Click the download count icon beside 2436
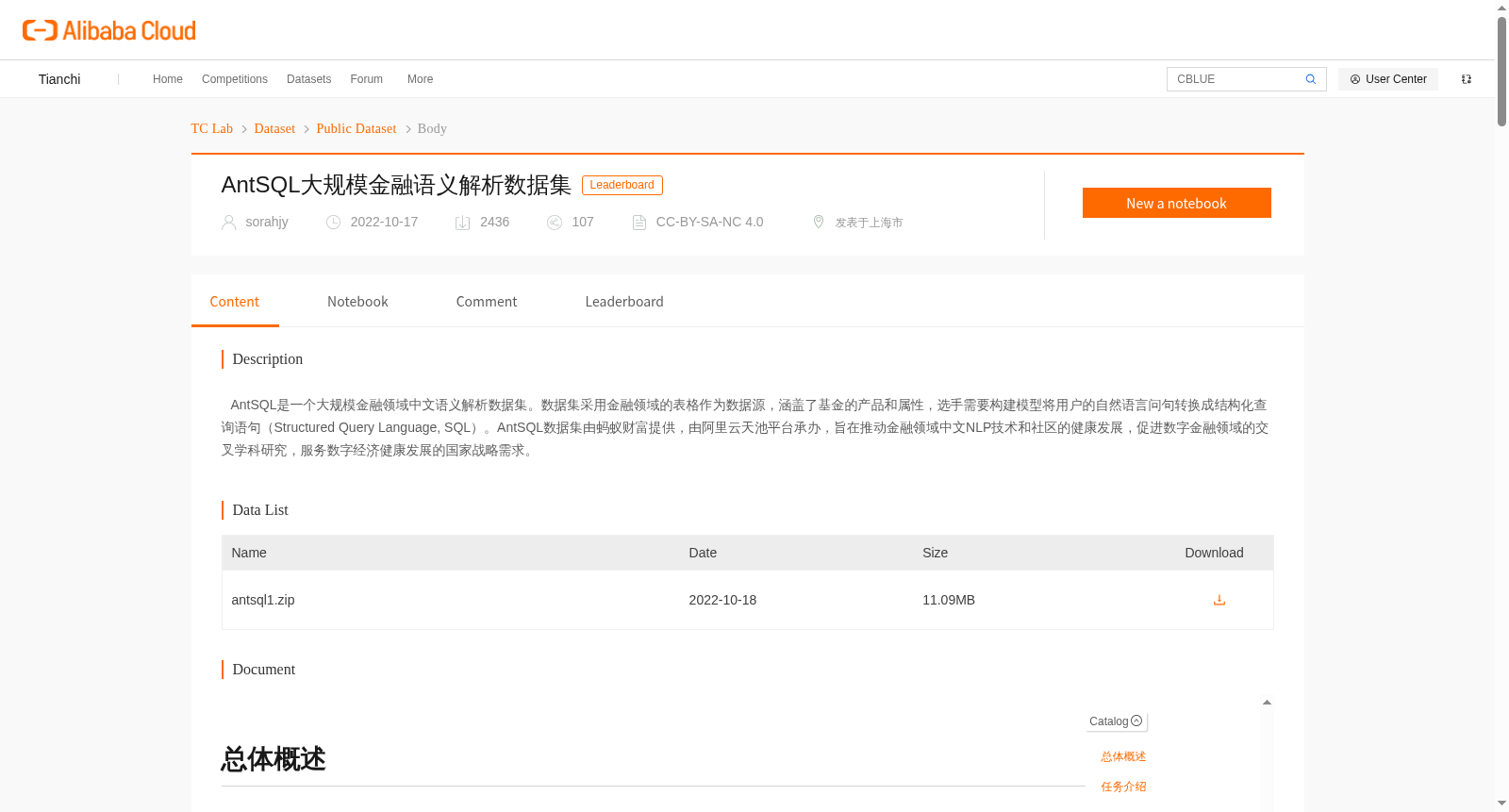Image resolution: width=1509 pixels, height=812 pixels. 463,223
